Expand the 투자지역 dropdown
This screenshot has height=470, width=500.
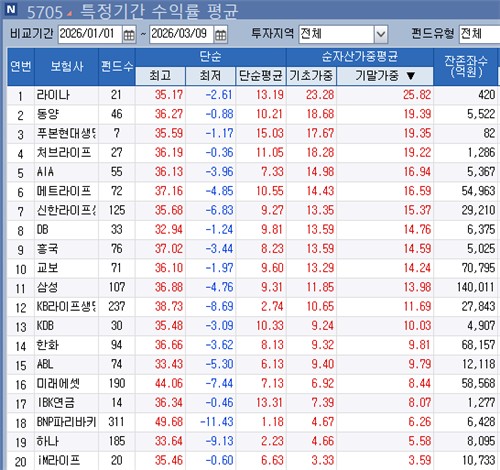381,34
